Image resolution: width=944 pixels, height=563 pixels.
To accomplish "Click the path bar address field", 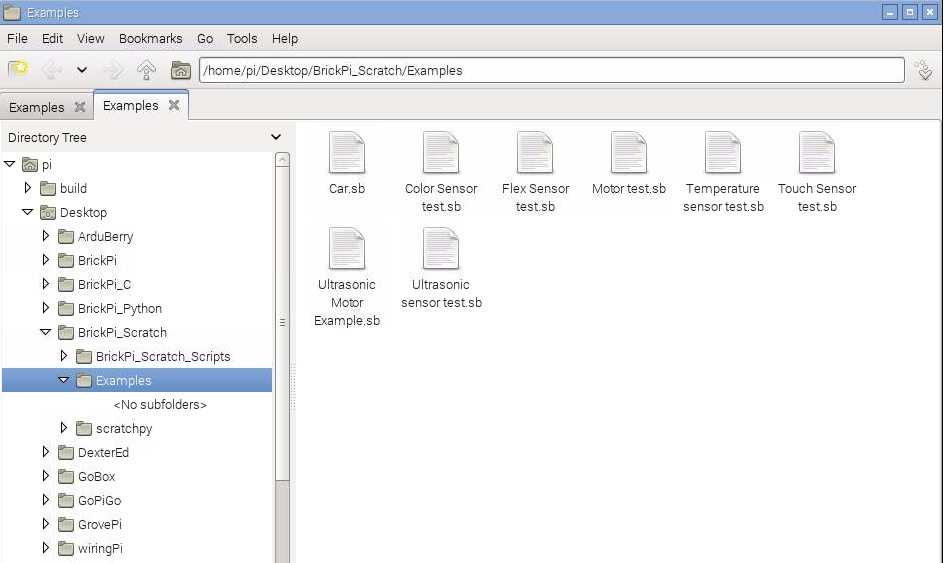I will point(550,70).
